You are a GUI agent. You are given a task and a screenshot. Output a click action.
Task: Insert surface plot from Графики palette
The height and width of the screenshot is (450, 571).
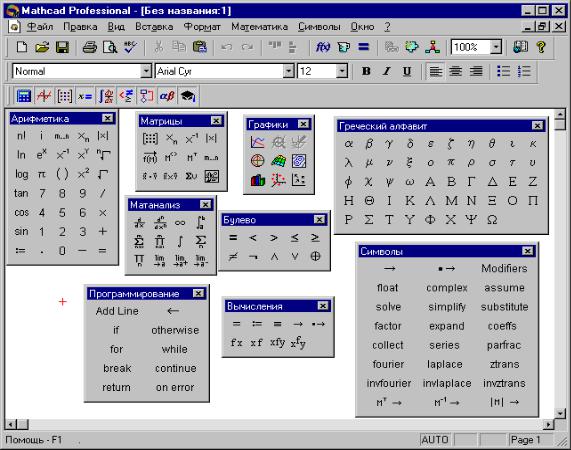278,161
